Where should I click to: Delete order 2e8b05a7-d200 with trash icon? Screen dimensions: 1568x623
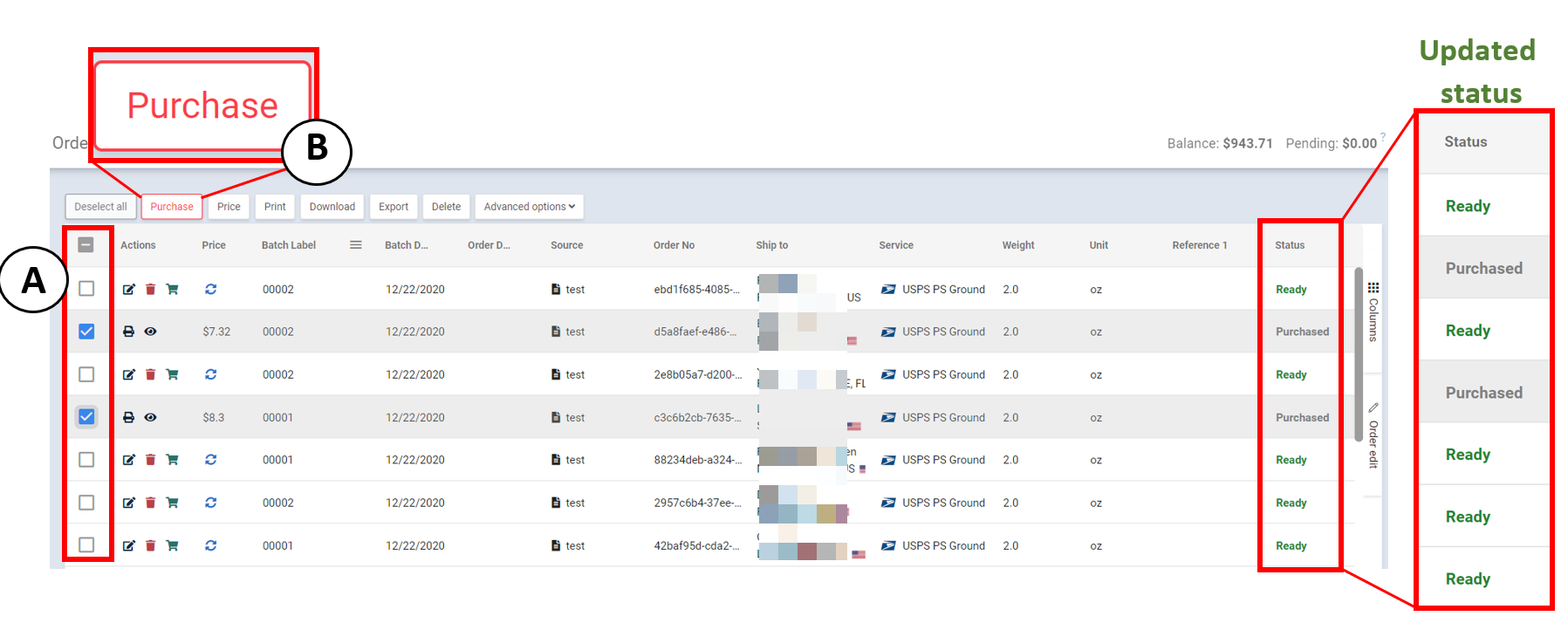[x=150, y=374]
